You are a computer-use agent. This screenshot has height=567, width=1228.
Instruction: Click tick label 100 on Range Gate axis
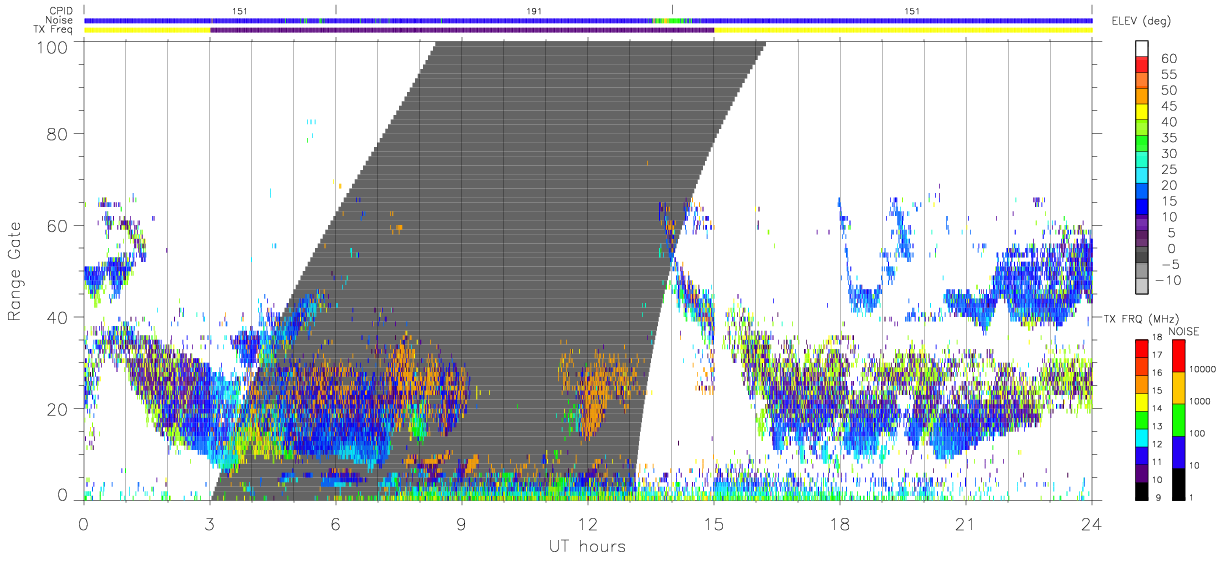click(54, 47)
